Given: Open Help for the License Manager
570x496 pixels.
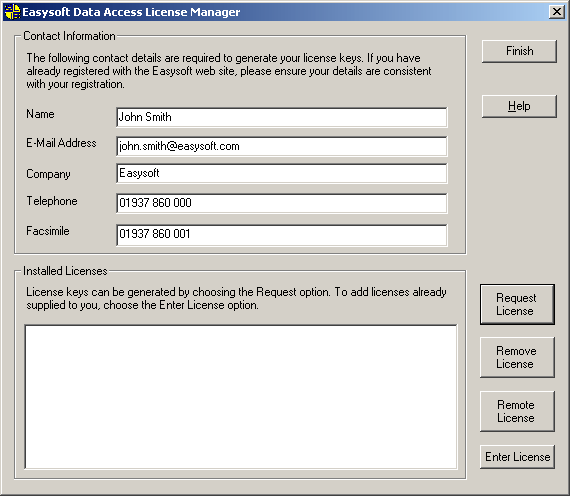Looking at the screenshot, I should point(519,106).
